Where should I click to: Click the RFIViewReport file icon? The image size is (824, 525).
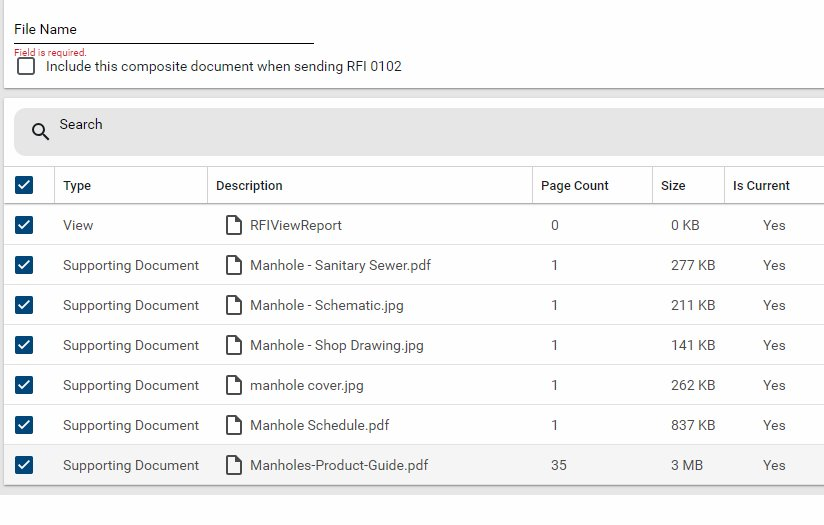click(x=234, y=225)
